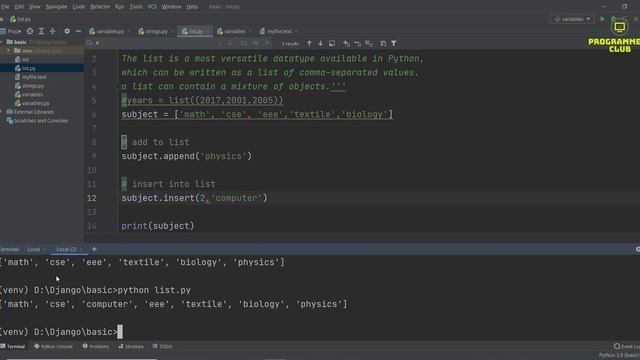The width and height of the screenshot is (640, 360).
Task: Open myfile.text in the project tree
Action: coord(31,77)
